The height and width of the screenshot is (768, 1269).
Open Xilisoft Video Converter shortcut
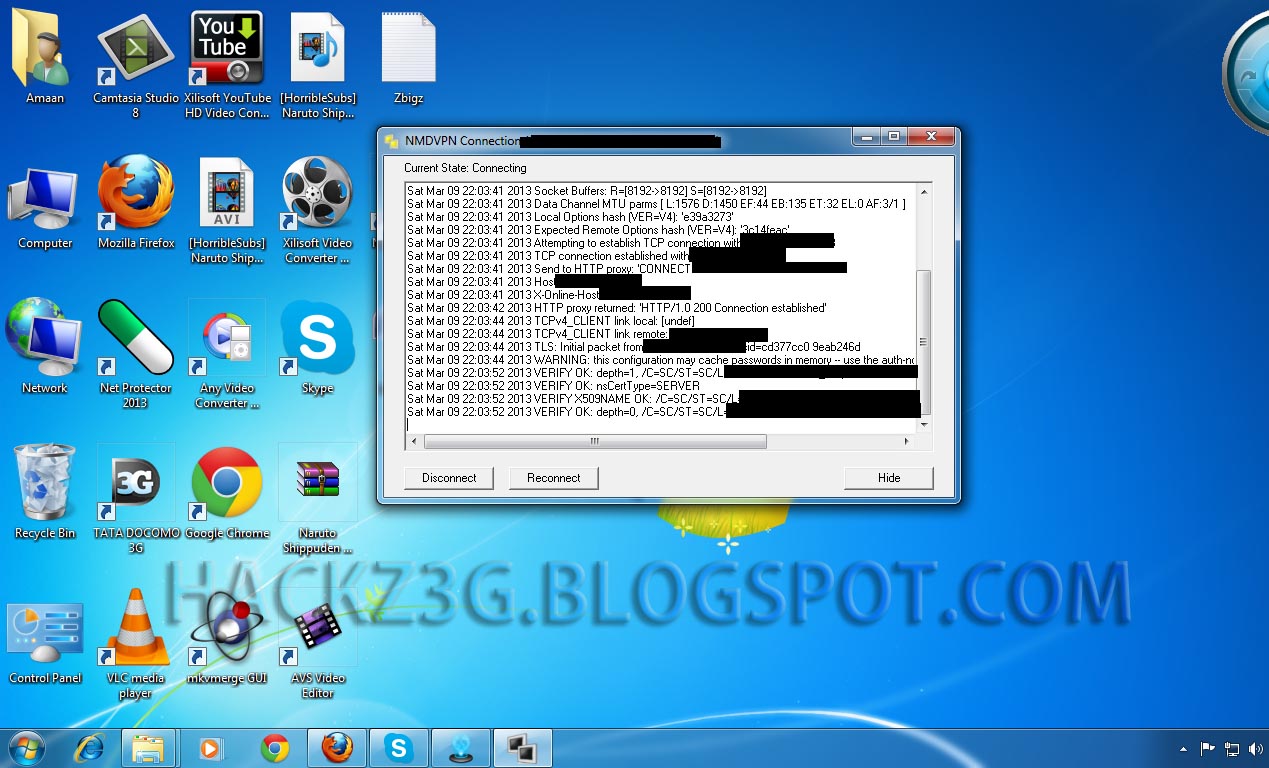point(318,210)
